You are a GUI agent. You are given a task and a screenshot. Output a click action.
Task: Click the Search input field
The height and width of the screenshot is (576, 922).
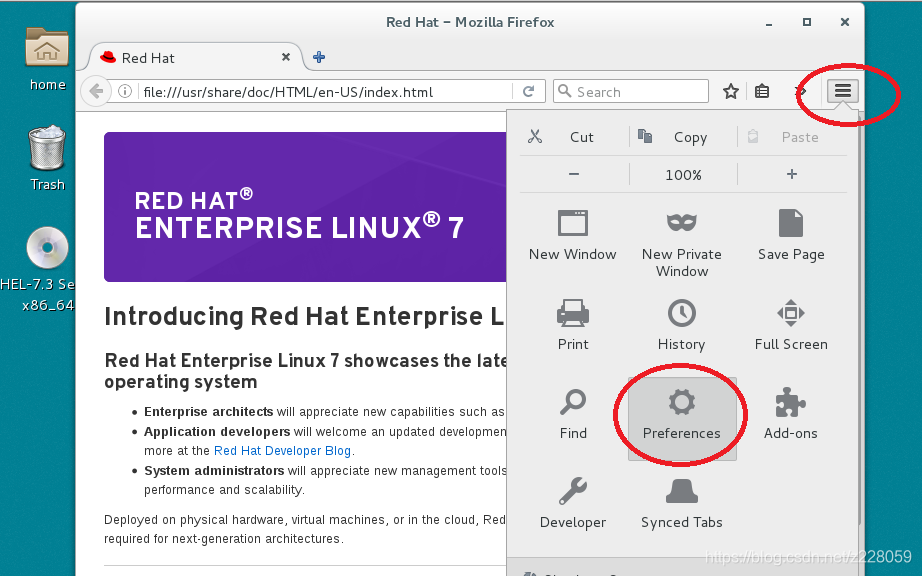pyautogui.click(x=631, y=91)
